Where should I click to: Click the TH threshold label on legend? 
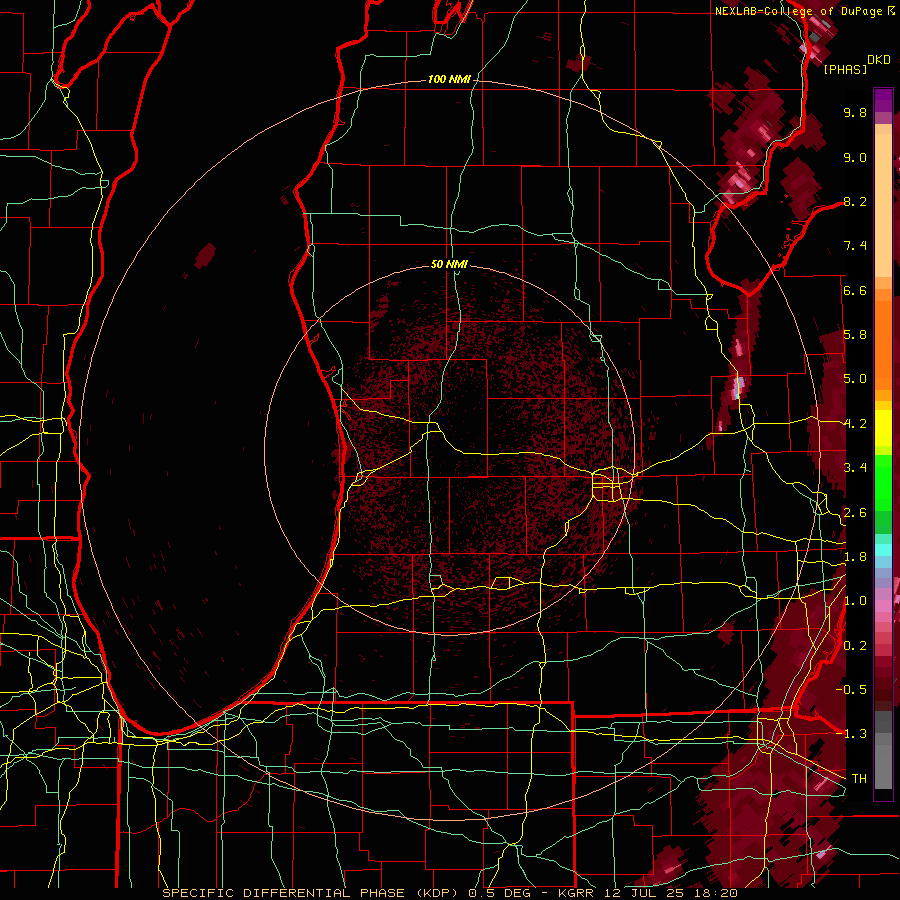(x=859, y=779)
